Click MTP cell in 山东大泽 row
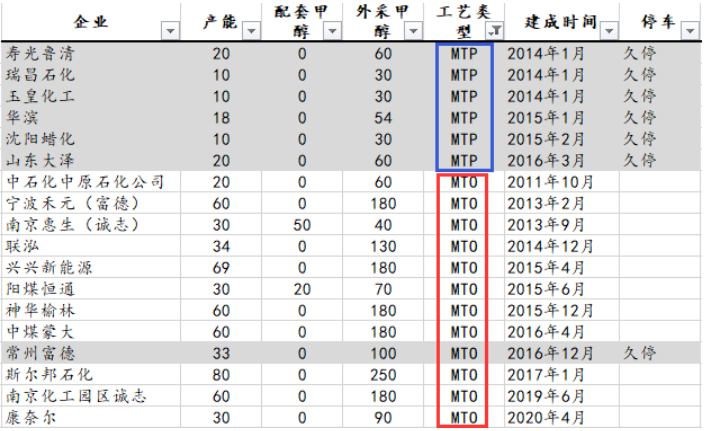This screenshot has width=704, height=431. click(464, 161)
